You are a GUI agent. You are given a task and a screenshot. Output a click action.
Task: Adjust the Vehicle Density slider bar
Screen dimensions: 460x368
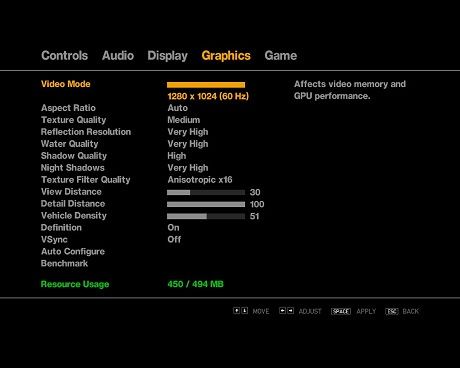[206, 216]
